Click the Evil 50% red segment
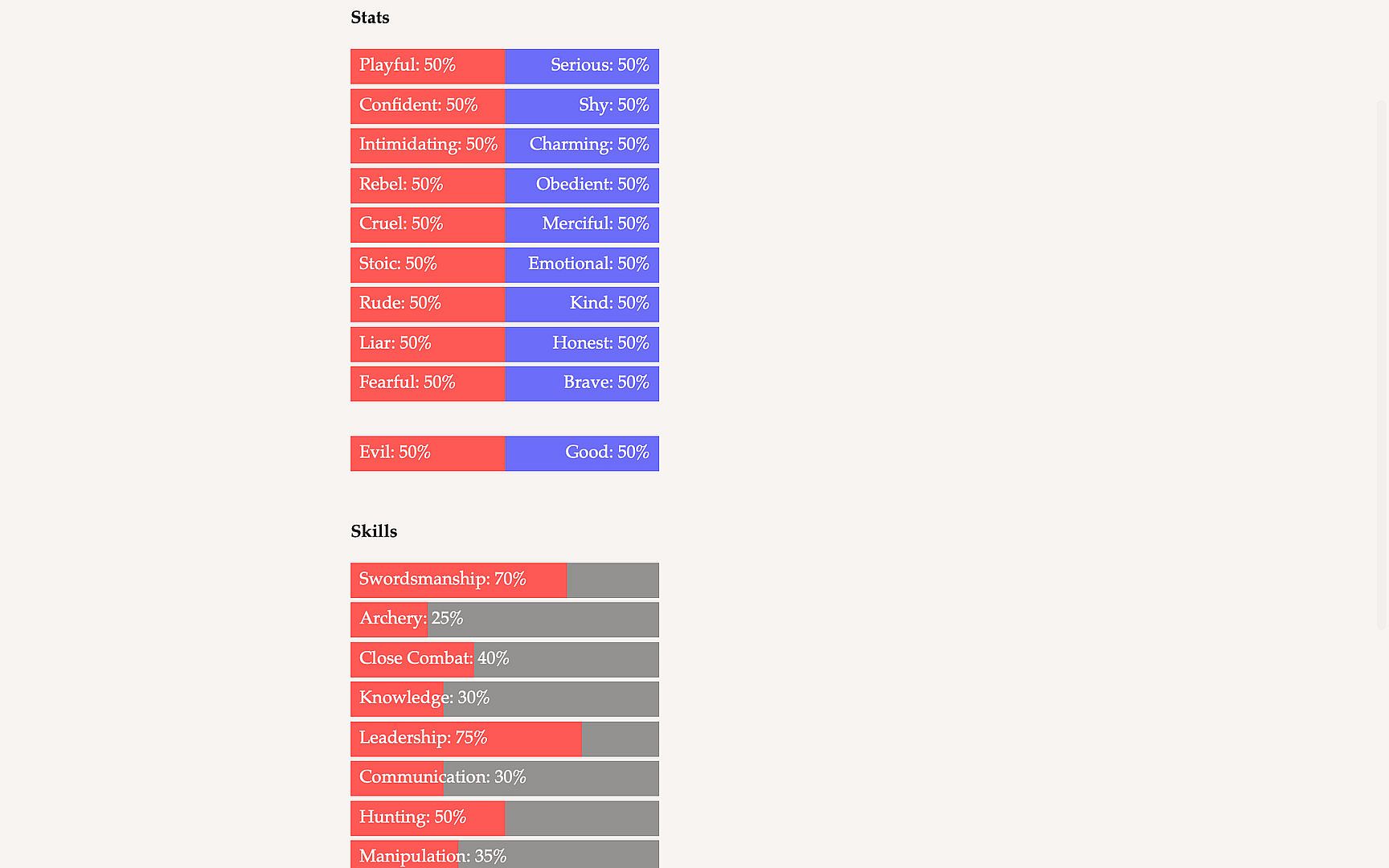The width and height of the screenshot is (1389, 868). 428,453
